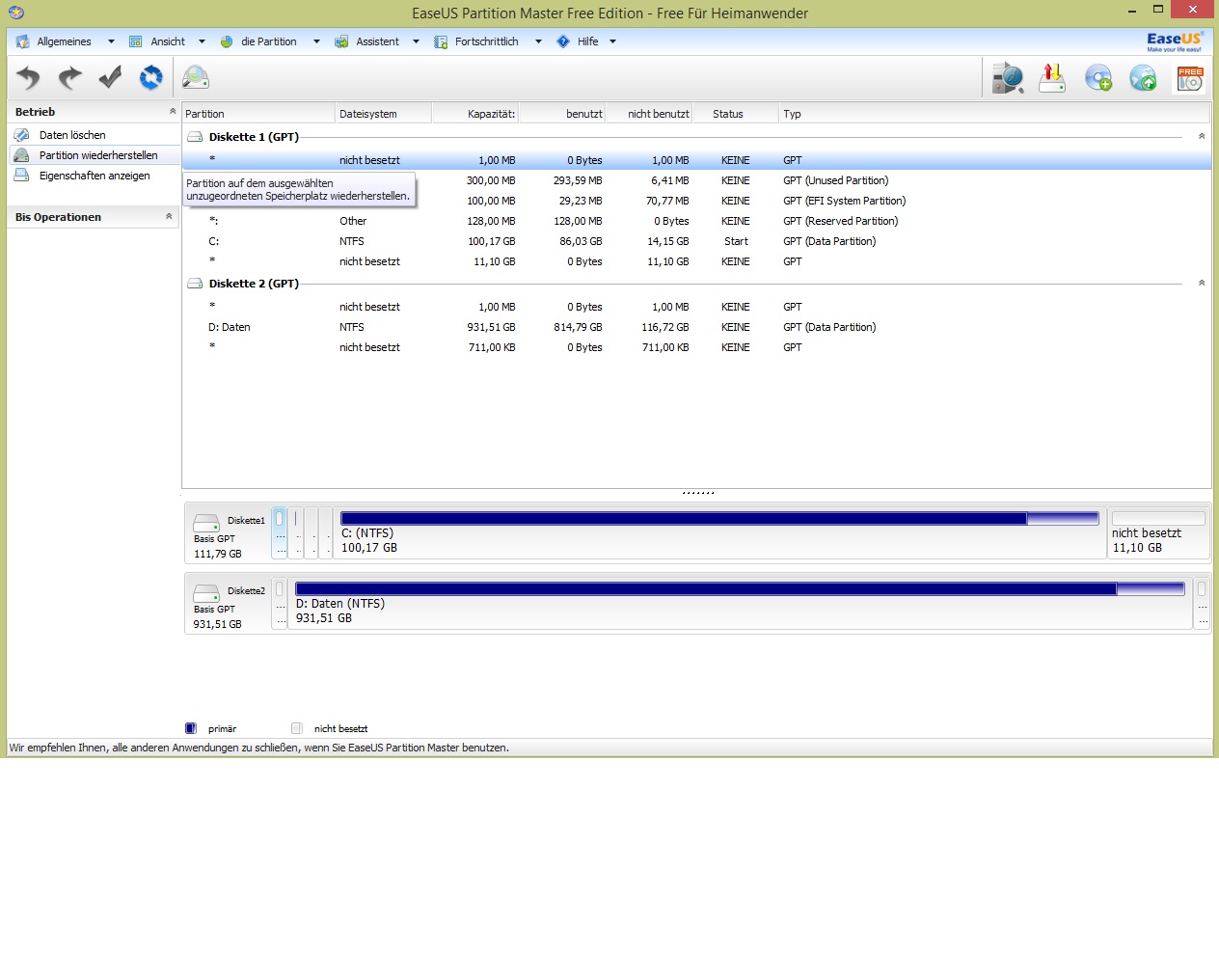Open the Allgemeines menu
Image resolution: width=1219 pixels, height=980 pixels.
coord(64,41)
